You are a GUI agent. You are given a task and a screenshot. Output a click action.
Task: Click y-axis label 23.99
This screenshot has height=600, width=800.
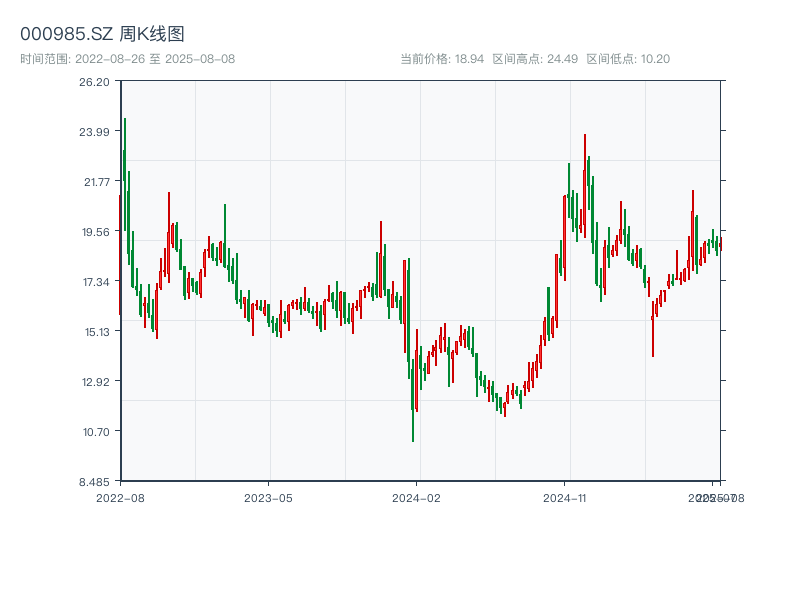[x=94, y=132]
